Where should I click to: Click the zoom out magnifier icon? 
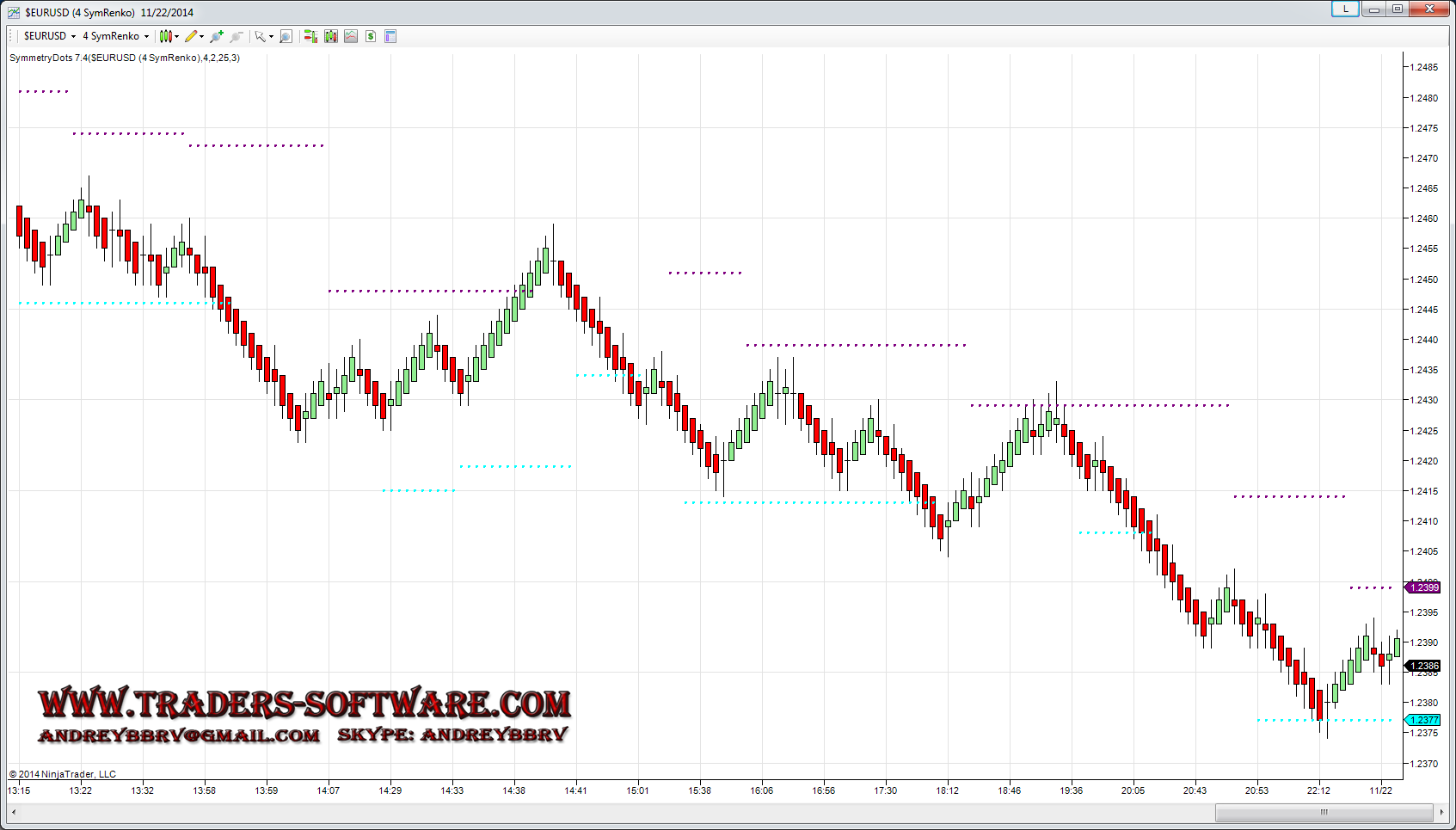click(x=237, y=36)
